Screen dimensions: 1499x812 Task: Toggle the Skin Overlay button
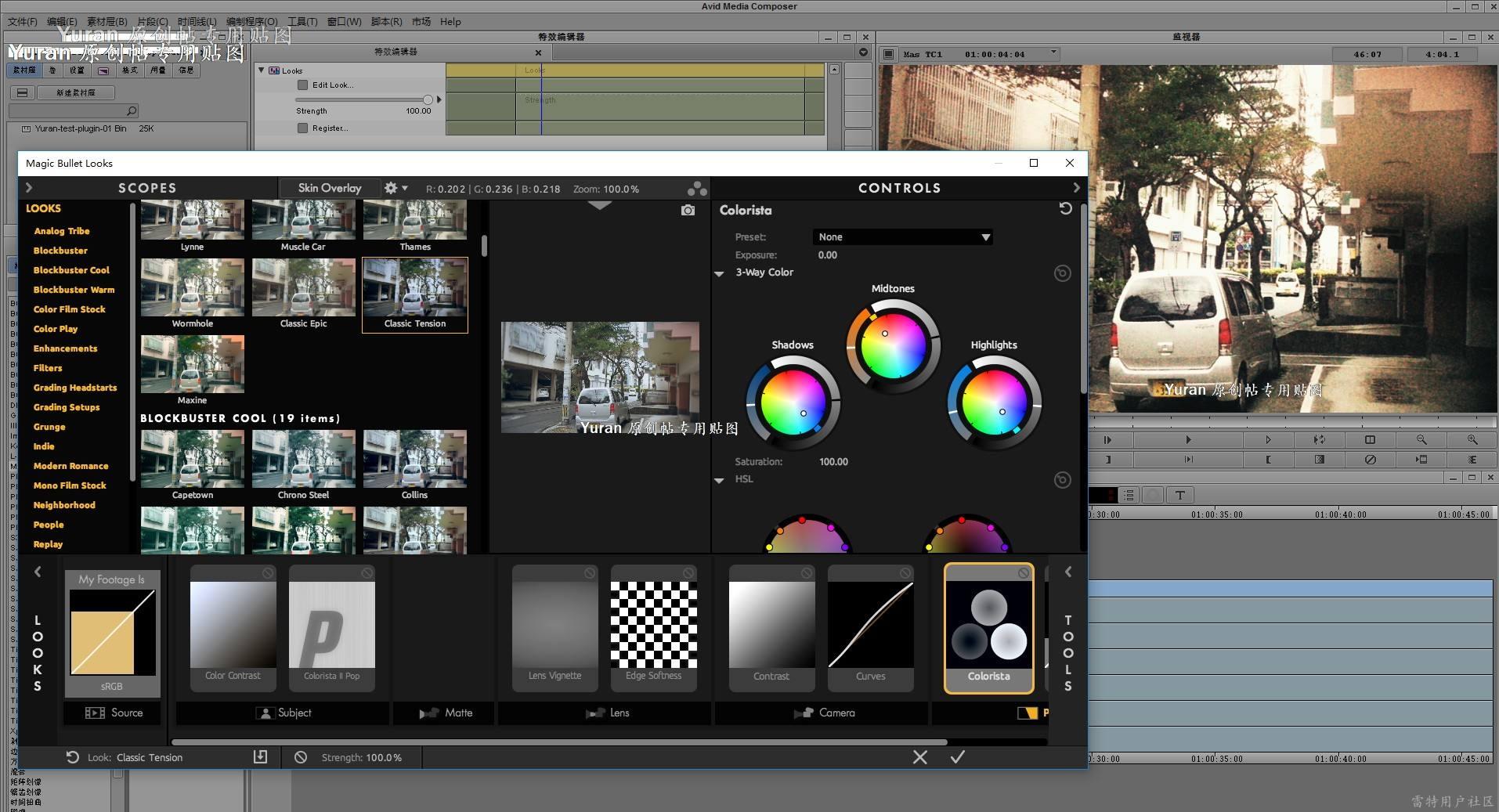(329, 188)
